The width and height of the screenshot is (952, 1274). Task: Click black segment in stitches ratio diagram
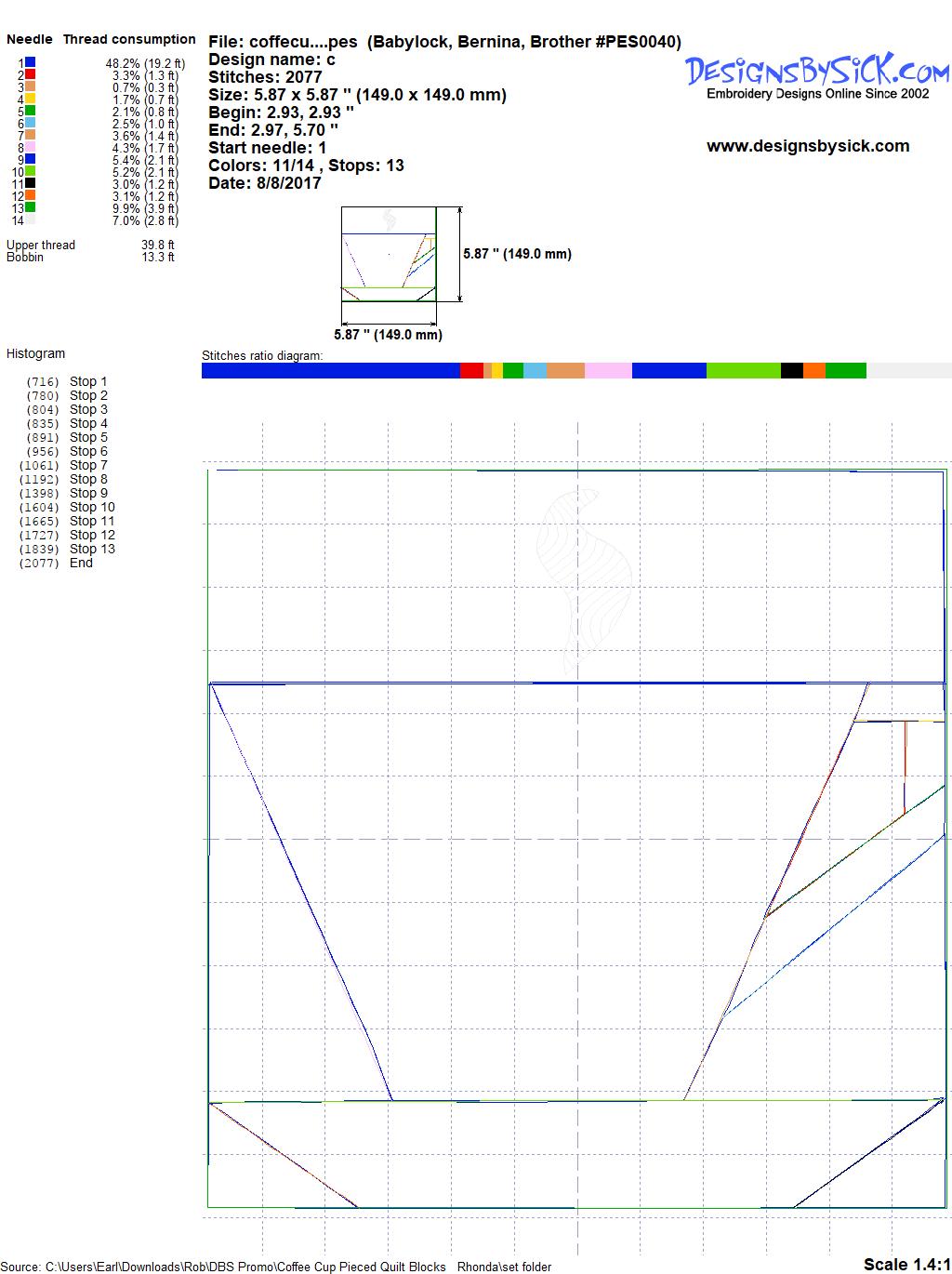pyautogui.click(x=791, y=371)
